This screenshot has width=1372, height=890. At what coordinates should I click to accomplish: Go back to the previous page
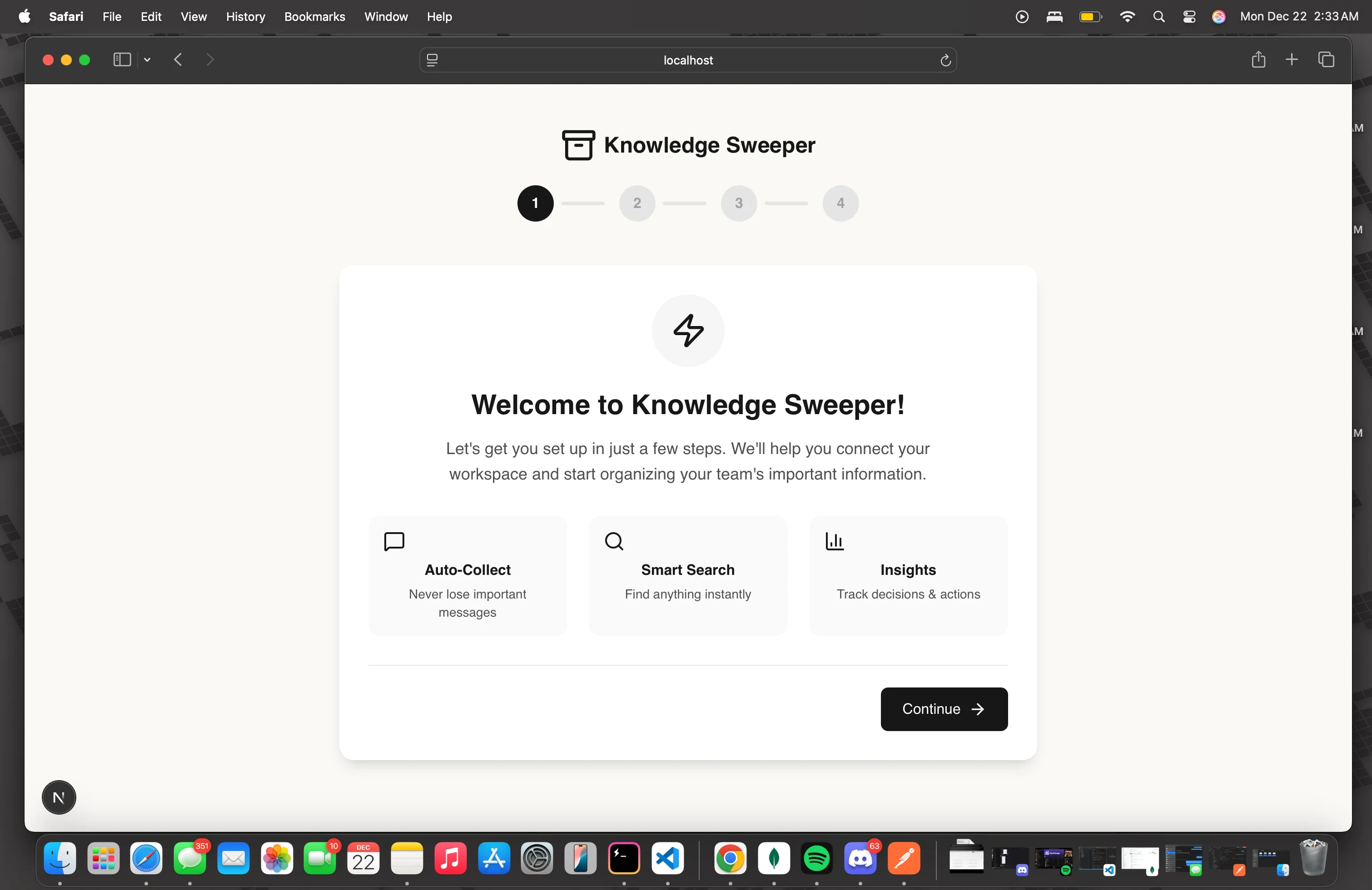(178, 60)
